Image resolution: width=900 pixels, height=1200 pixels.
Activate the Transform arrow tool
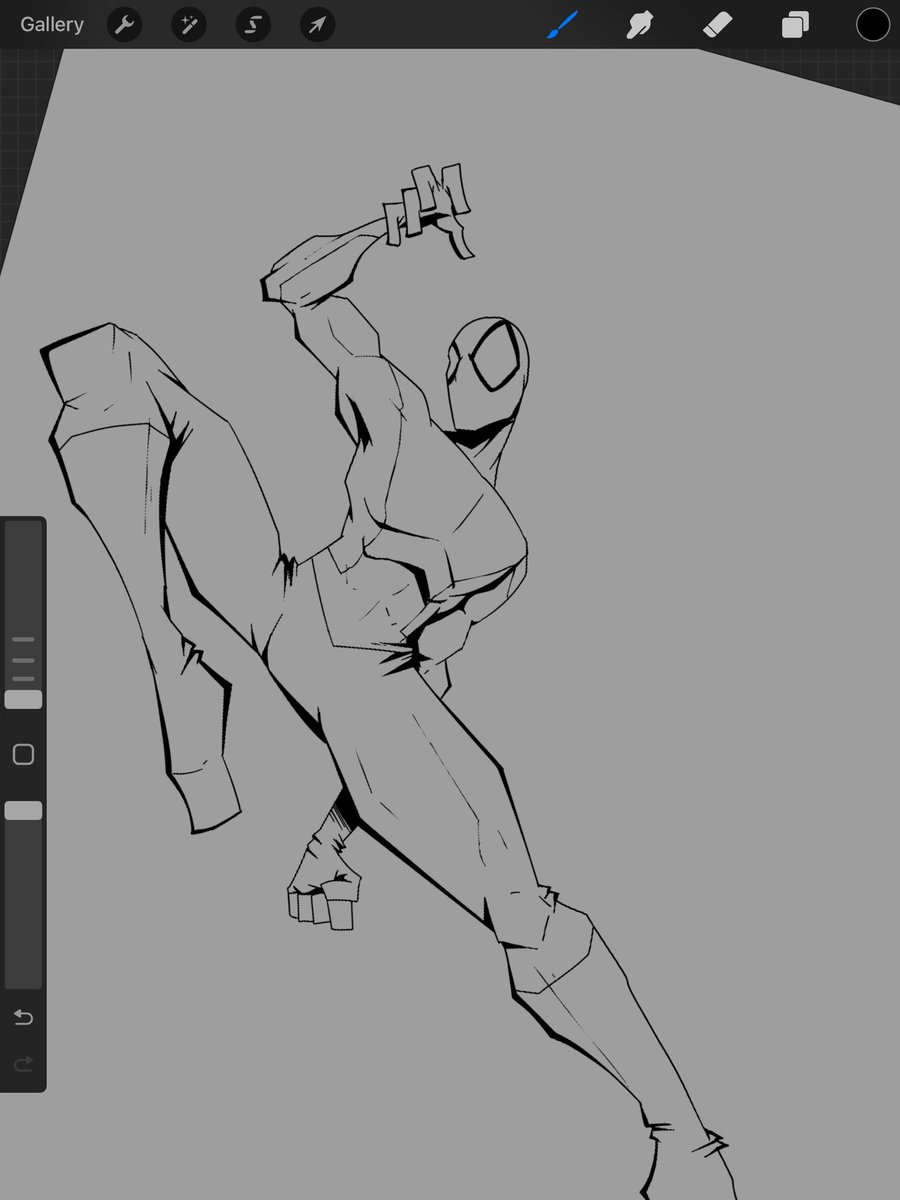coord(317,25)
